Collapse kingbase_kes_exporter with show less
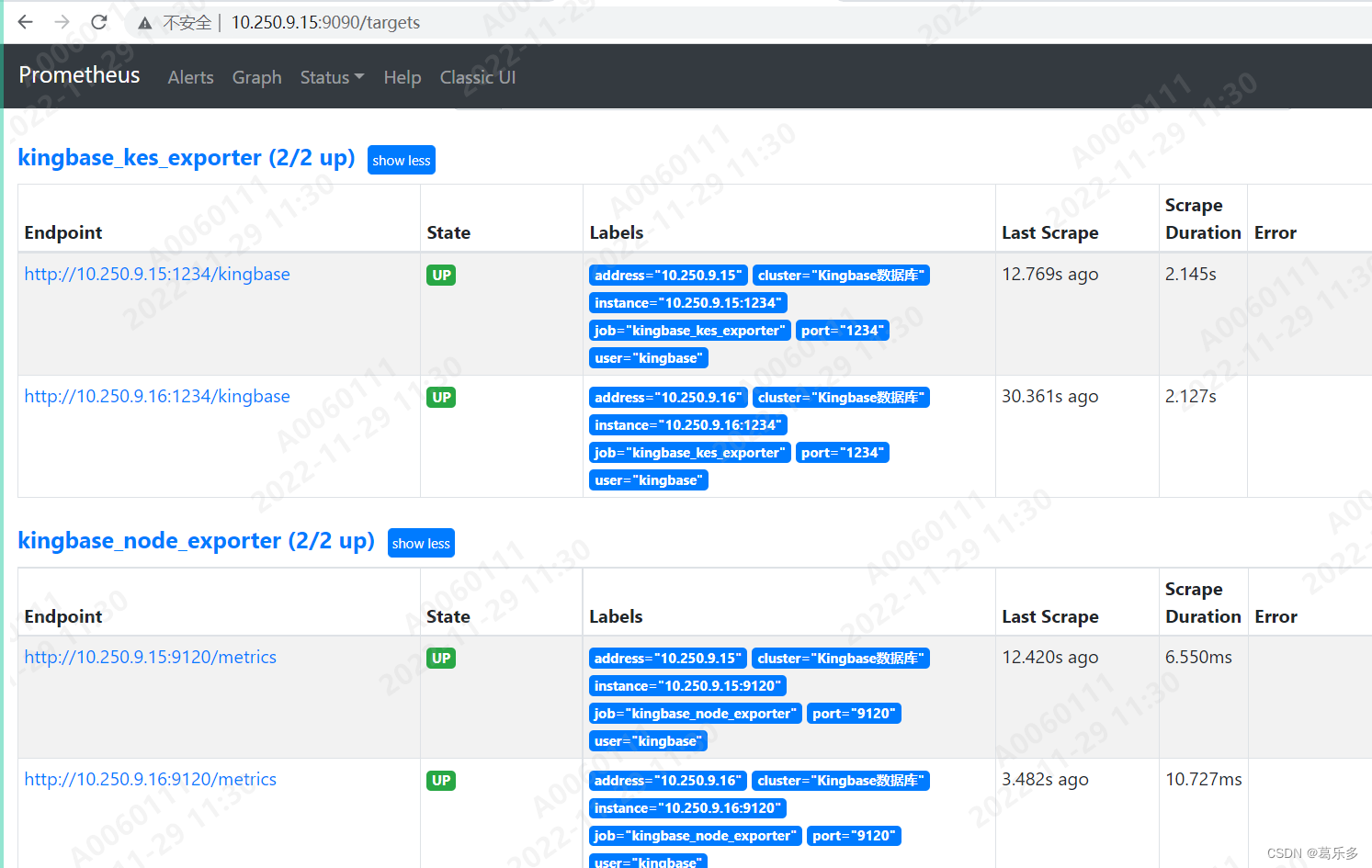1372x868 pixels. (402, 160)
